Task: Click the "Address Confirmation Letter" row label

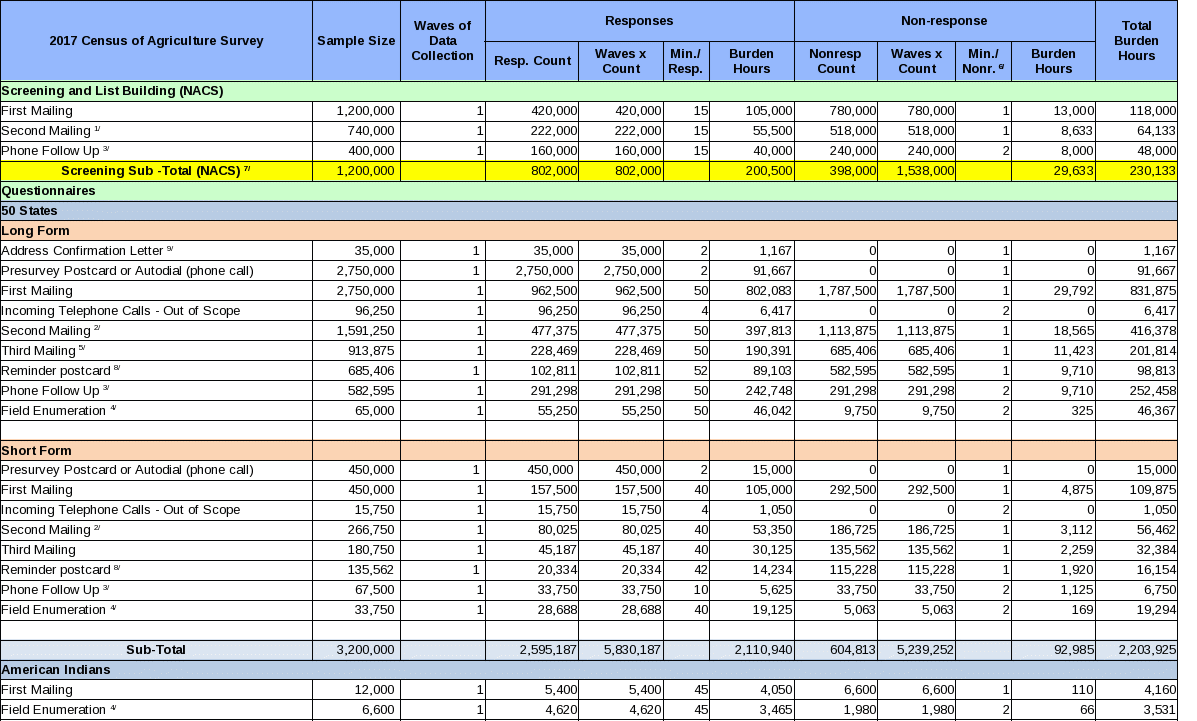Action: pyautogui.click(x=88, y=251)
